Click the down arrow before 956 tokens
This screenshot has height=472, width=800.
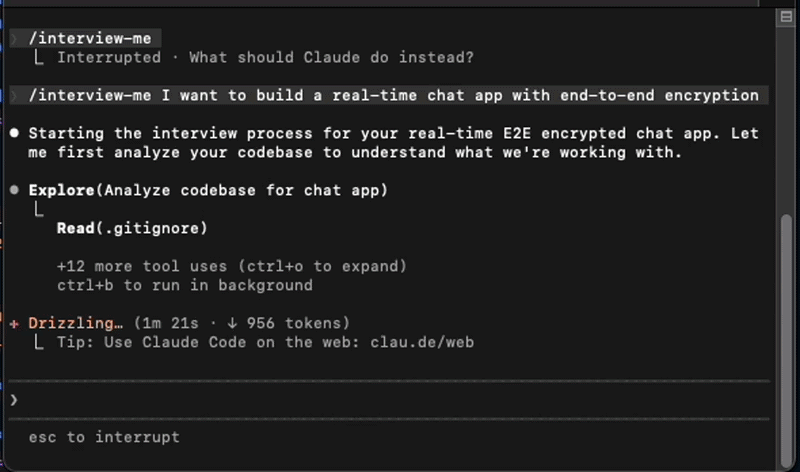[x=232, y=323]
